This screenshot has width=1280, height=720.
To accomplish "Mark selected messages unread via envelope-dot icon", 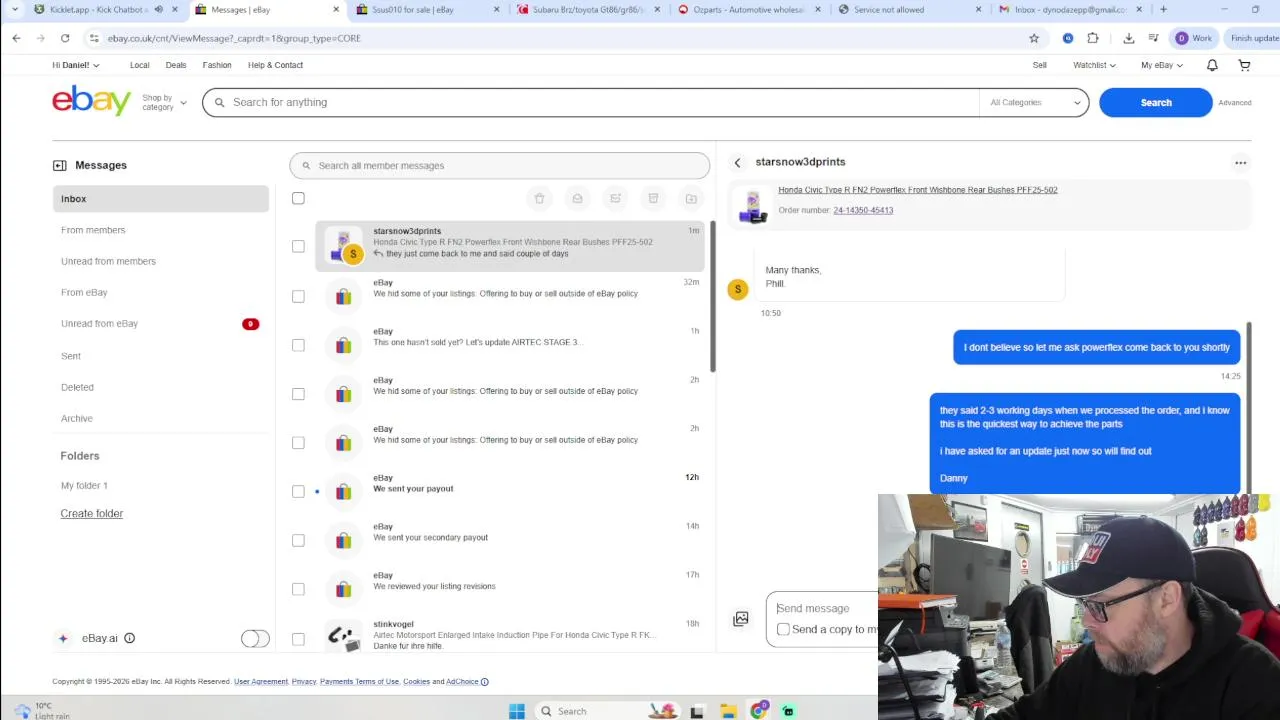I will tap(615, 198).
